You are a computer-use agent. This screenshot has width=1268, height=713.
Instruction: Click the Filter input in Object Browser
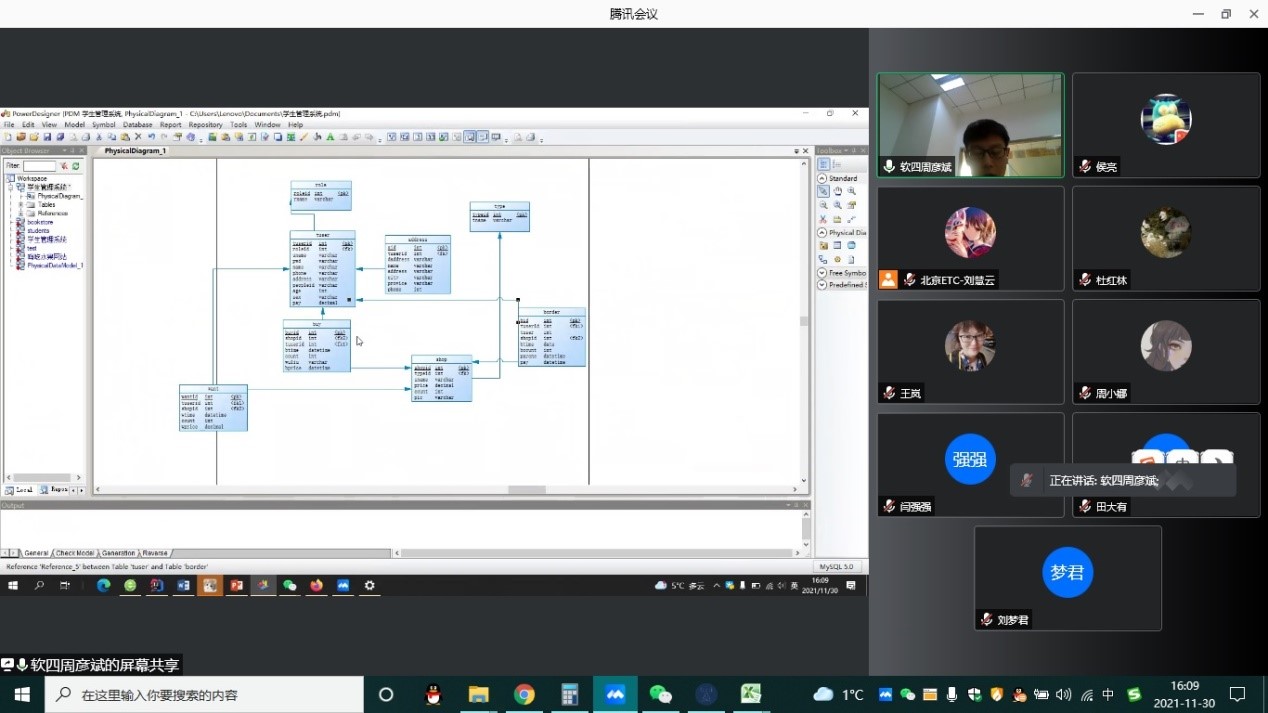pos(39,166)
